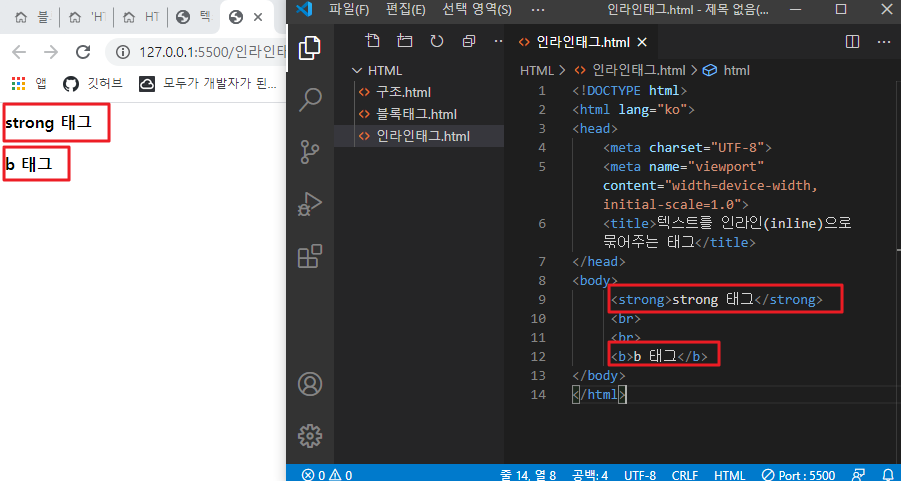
Task: Switch to the first browser tab labeled 블
Action: click(32, 17)
